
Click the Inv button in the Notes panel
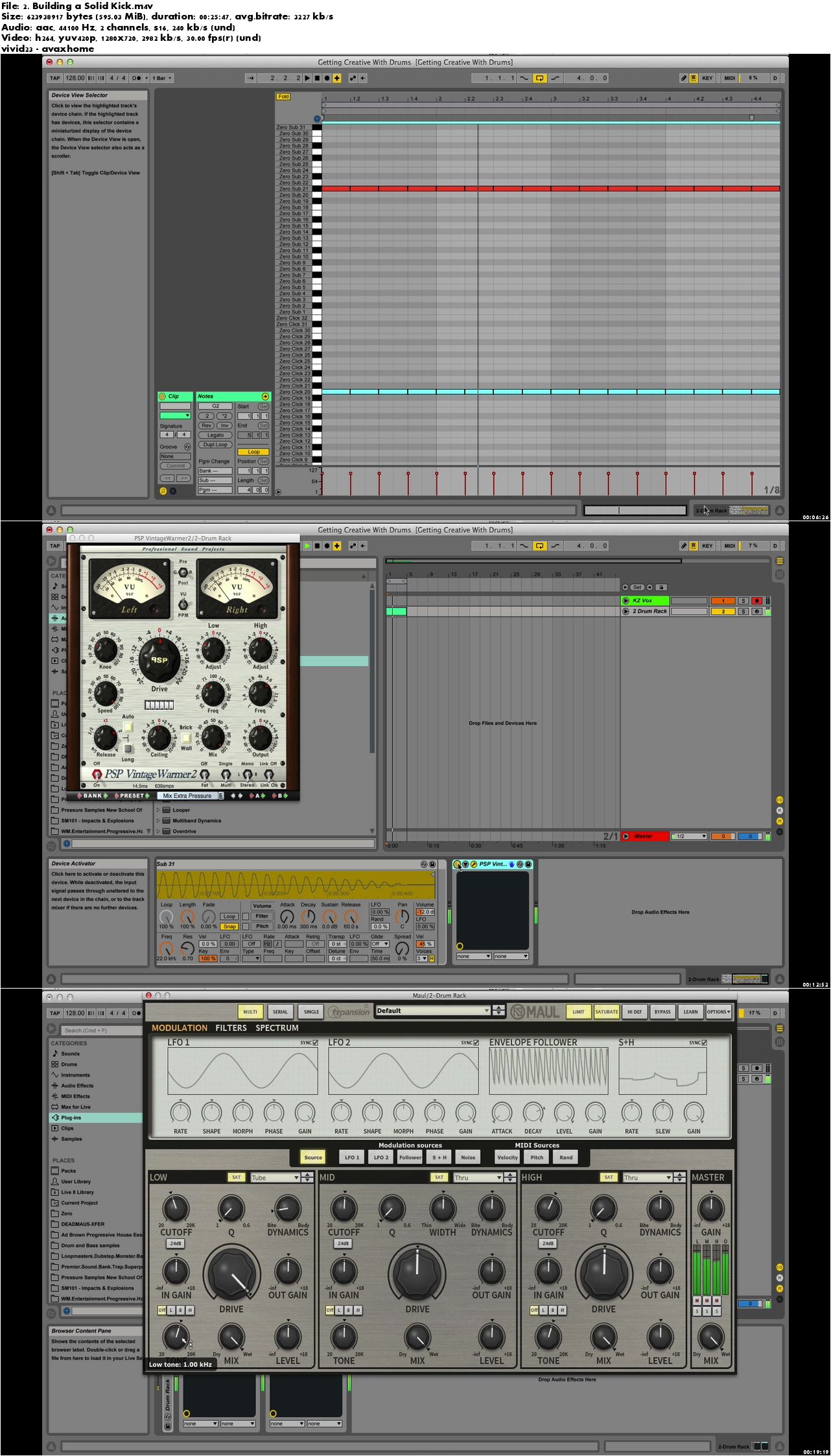(224, 425)
